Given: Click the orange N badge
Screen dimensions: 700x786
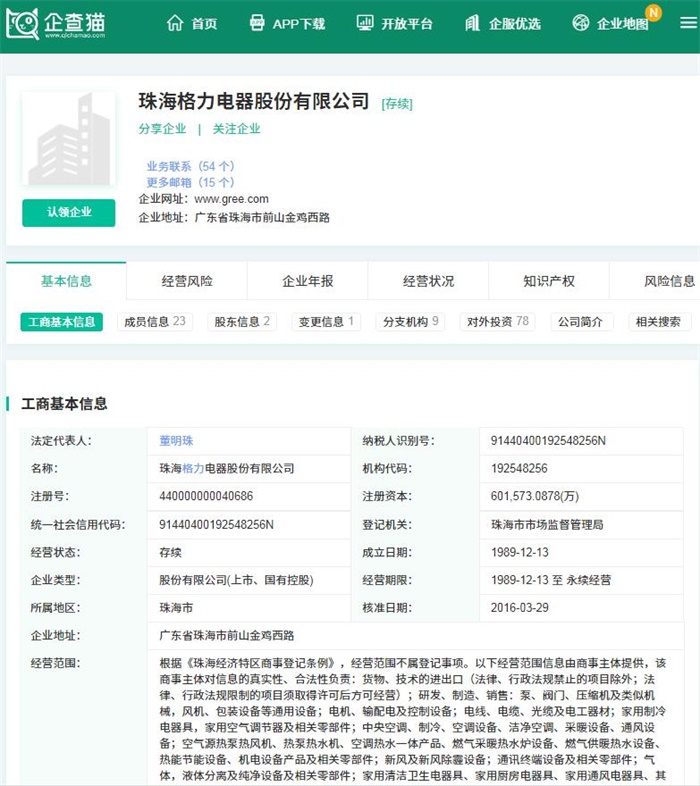Looking at the screenshot, I should click(x=653, y=13).
